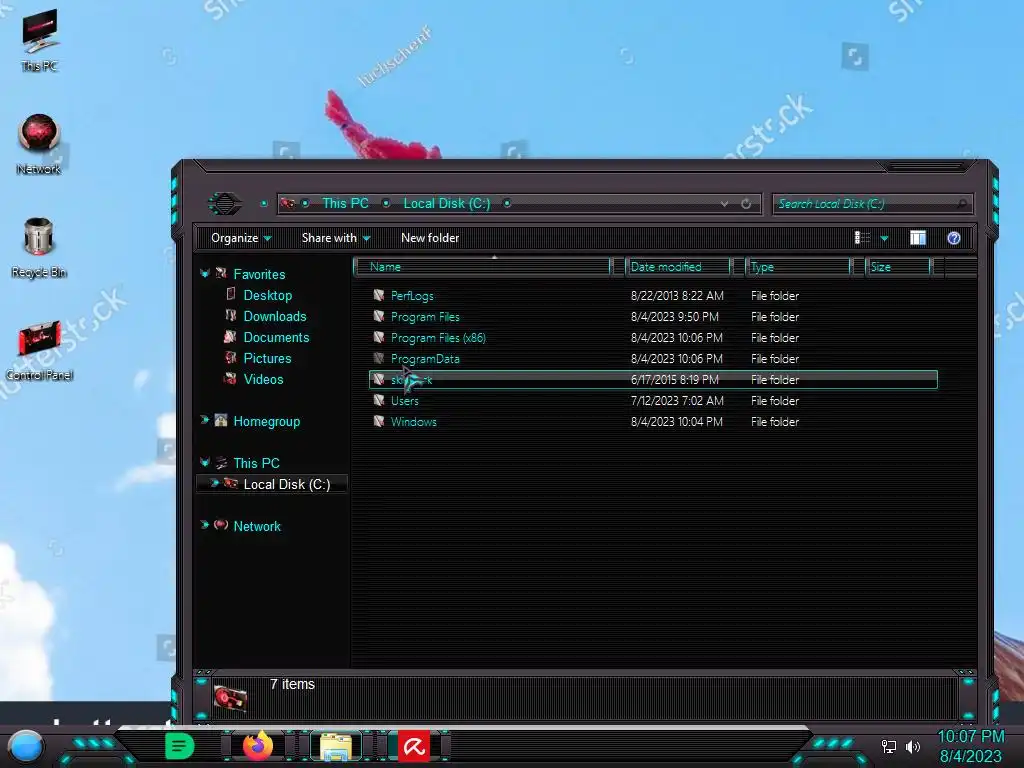Click the New folder button
The height and width of the screenshot is (768, 1024).
point(430,238)
